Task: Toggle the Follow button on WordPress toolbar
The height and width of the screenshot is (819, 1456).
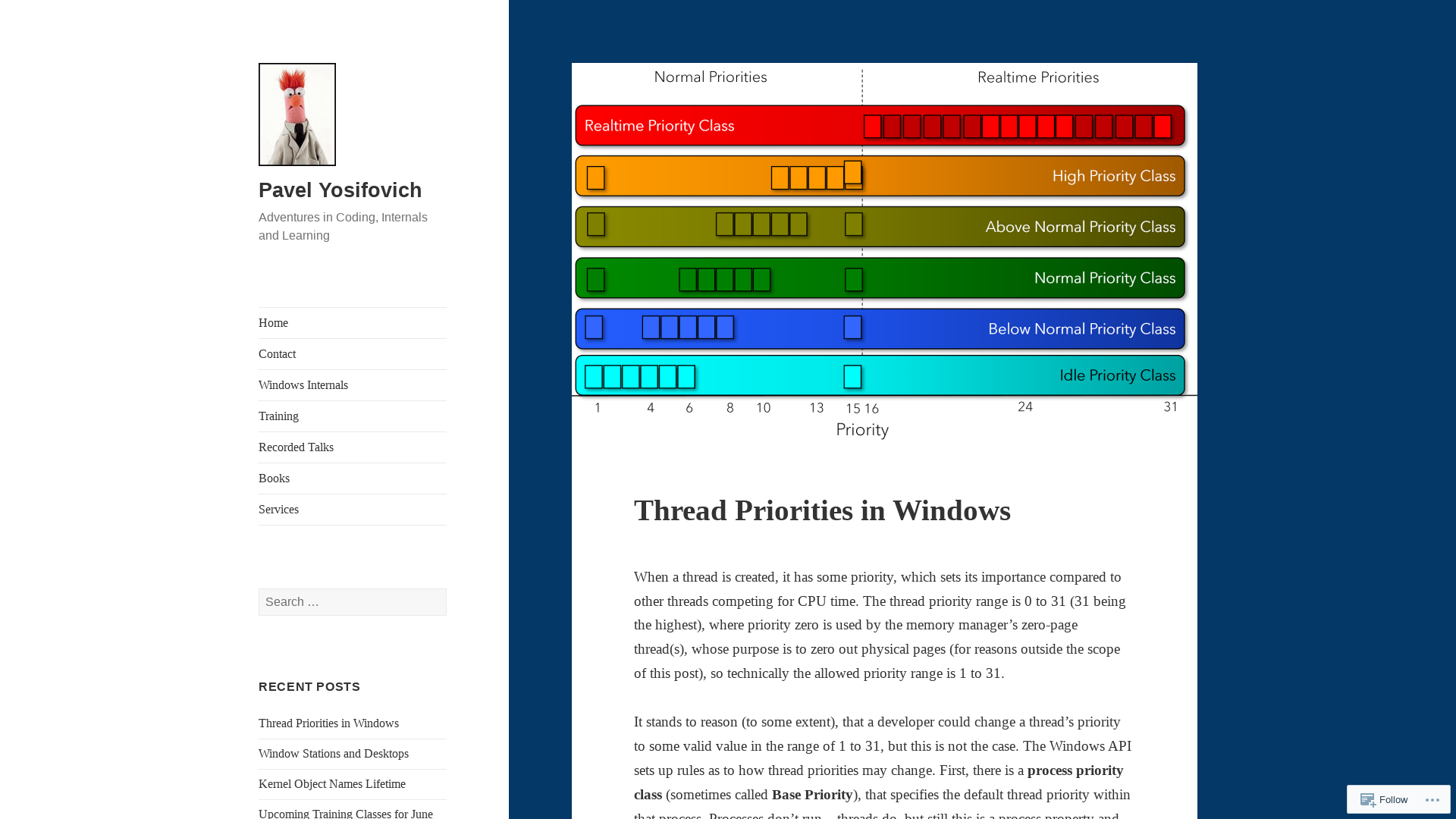Action: point(1385,799)
